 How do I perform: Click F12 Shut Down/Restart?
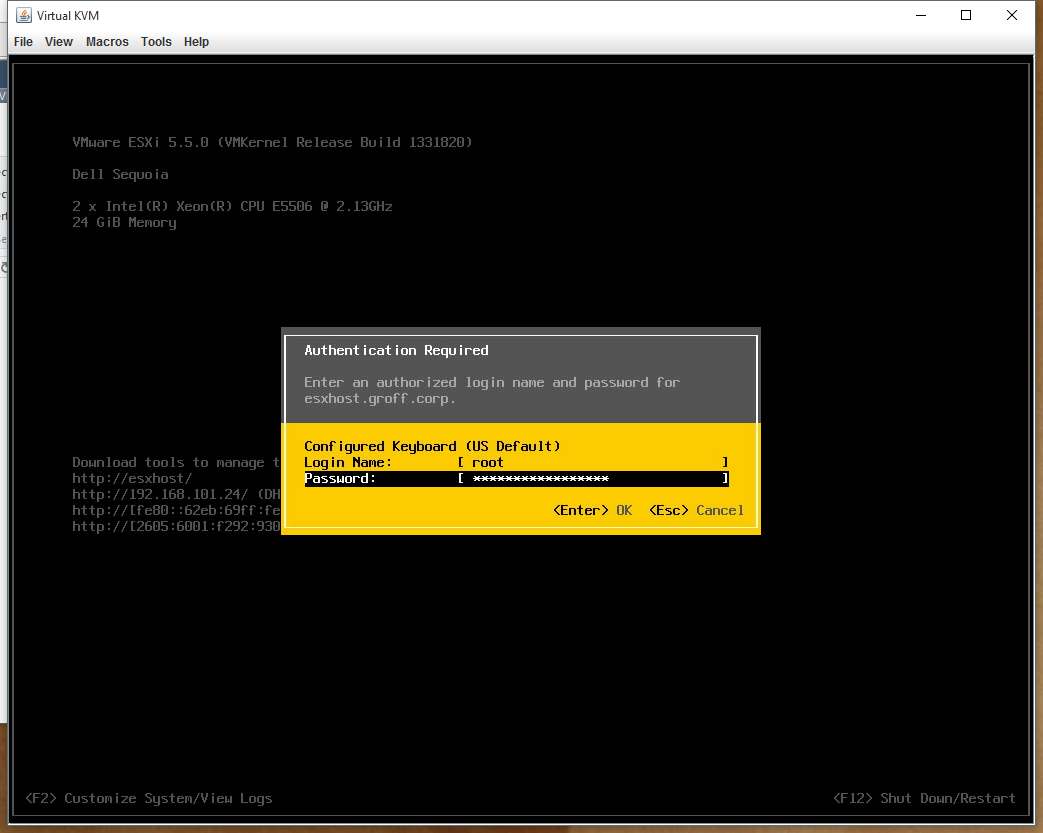click(x=924, y=798)
